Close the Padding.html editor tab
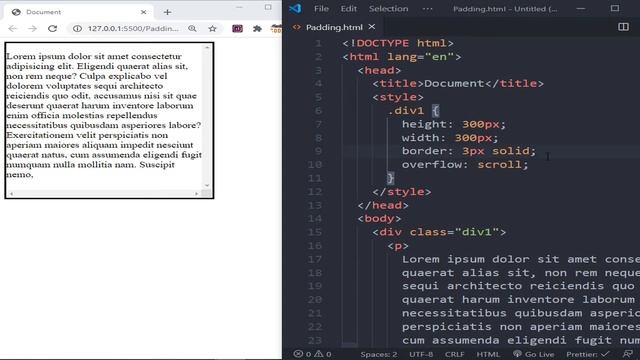This screenshot has height=360, width=640. (x=371, y=27)
